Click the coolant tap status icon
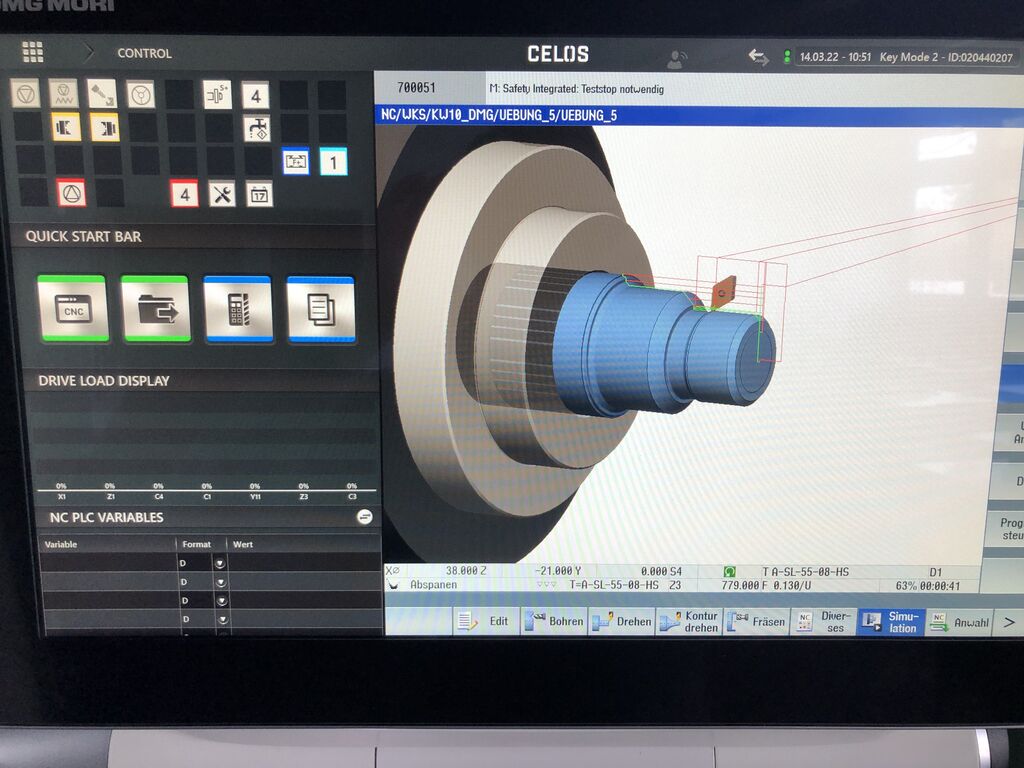The height and width of the screenshot is (768, 1024). pos(257,129)
